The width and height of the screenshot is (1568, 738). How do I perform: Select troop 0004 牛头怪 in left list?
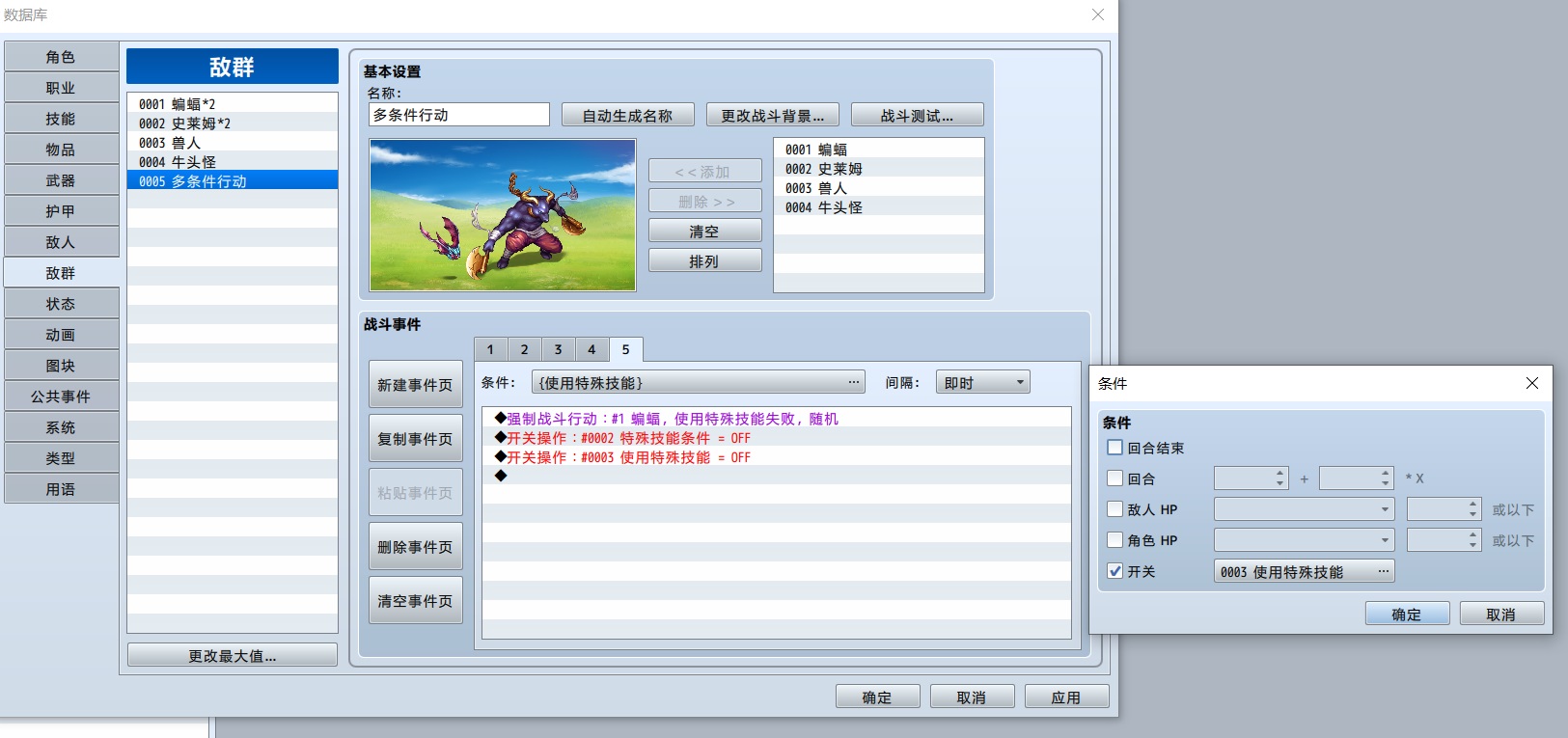(x=233, y=162)
